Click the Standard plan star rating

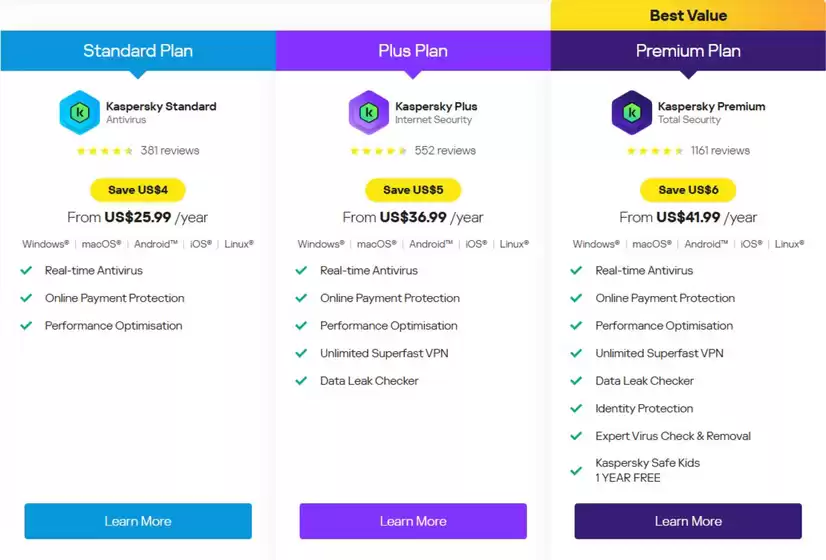pos(105,151)
